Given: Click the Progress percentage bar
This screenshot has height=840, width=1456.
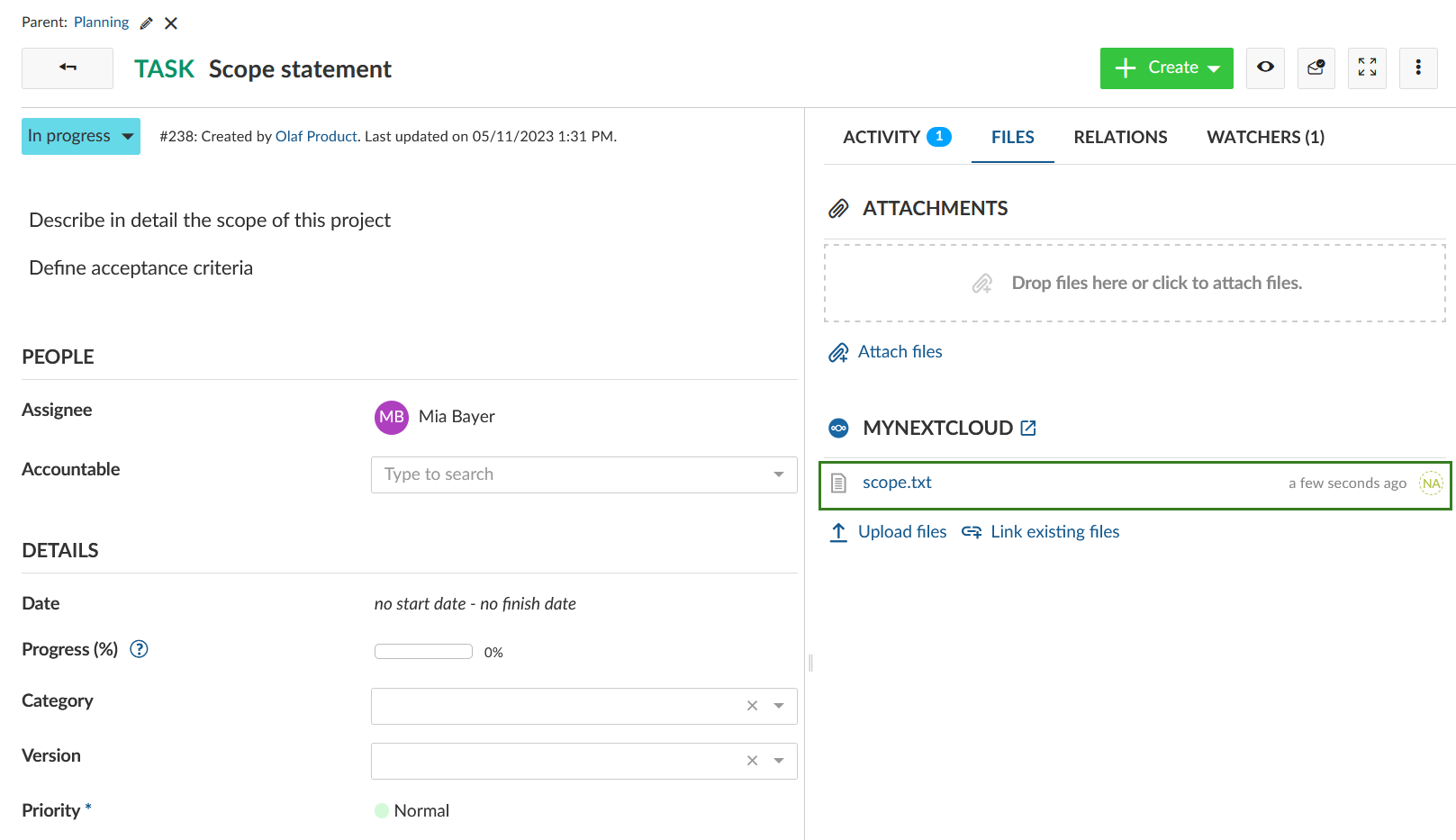Looking at the screenshot, I should 423,652.
